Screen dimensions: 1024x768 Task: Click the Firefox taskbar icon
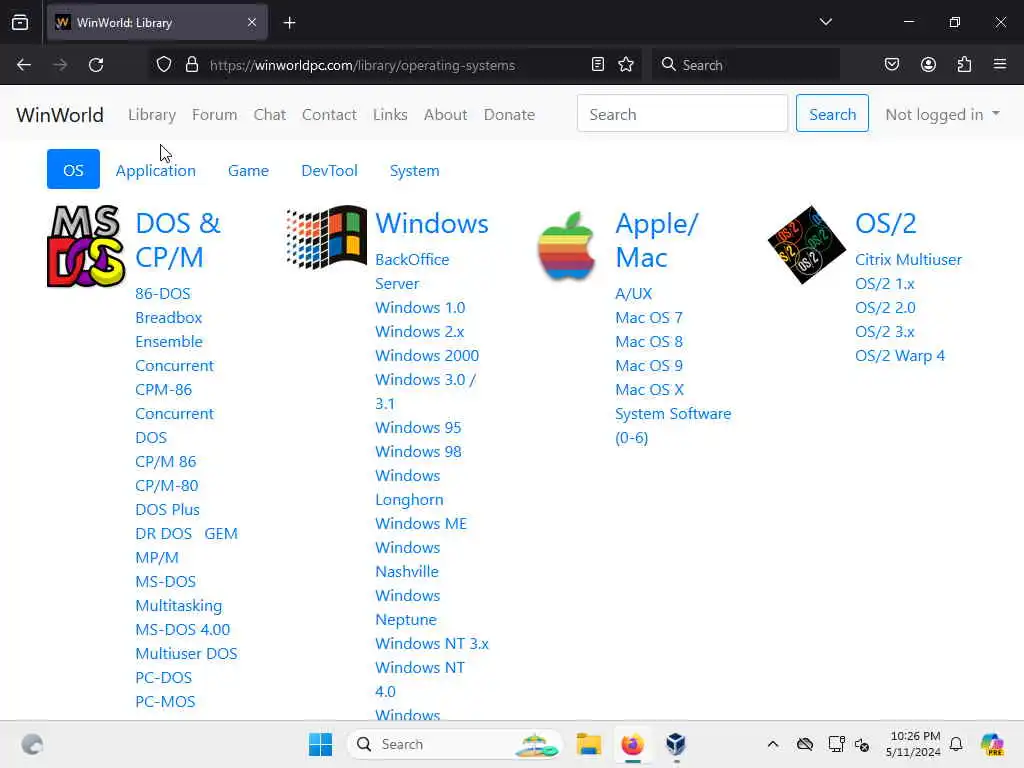coord(632,744)
